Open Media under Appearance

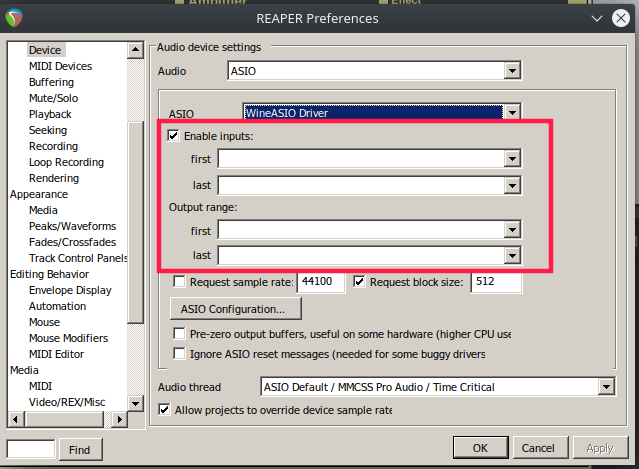click(43, 210)
